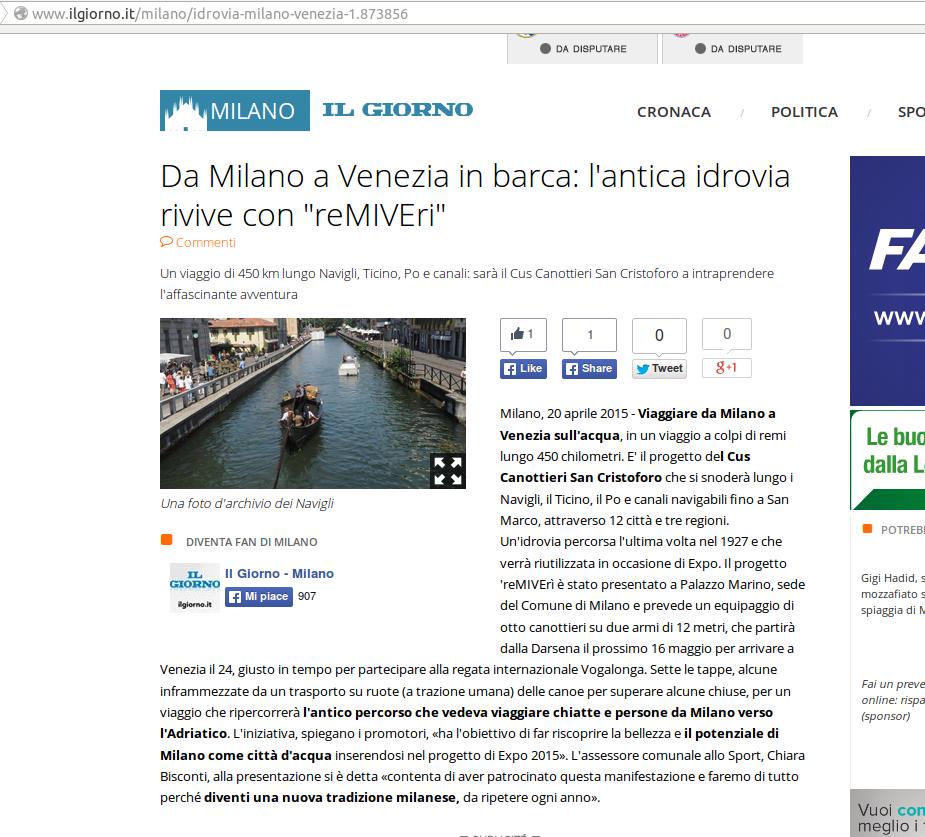Screen dimensions: 925x837
Task: Open Il Giorno - Milano Facebook page link
Action: [x=279, y=573]
